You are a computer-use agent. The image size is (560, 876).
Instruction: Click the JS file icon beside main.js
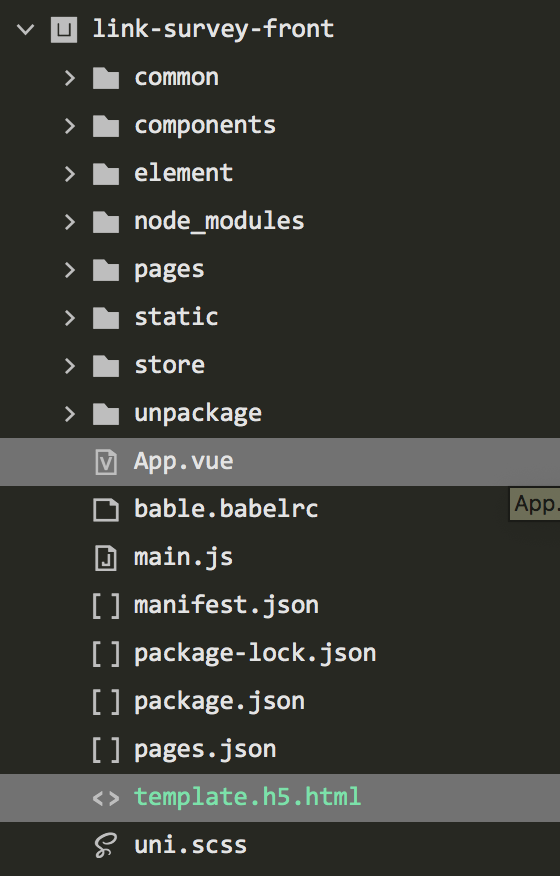(x=106, y=558)
